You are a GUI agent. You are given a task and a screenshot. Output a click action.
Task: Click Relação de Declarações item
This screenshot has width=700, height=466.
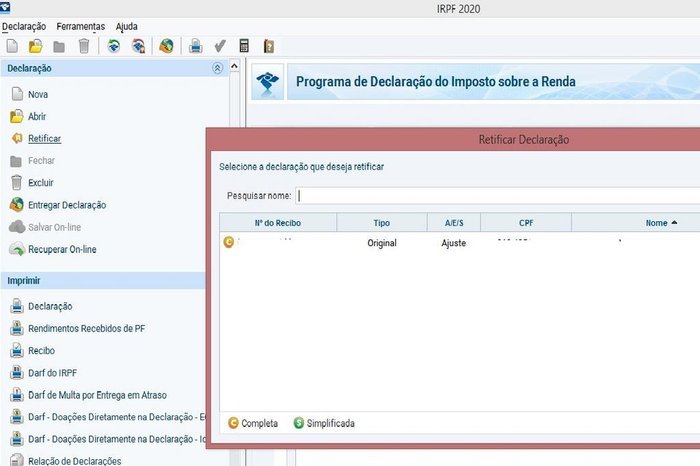click(75, 461)
